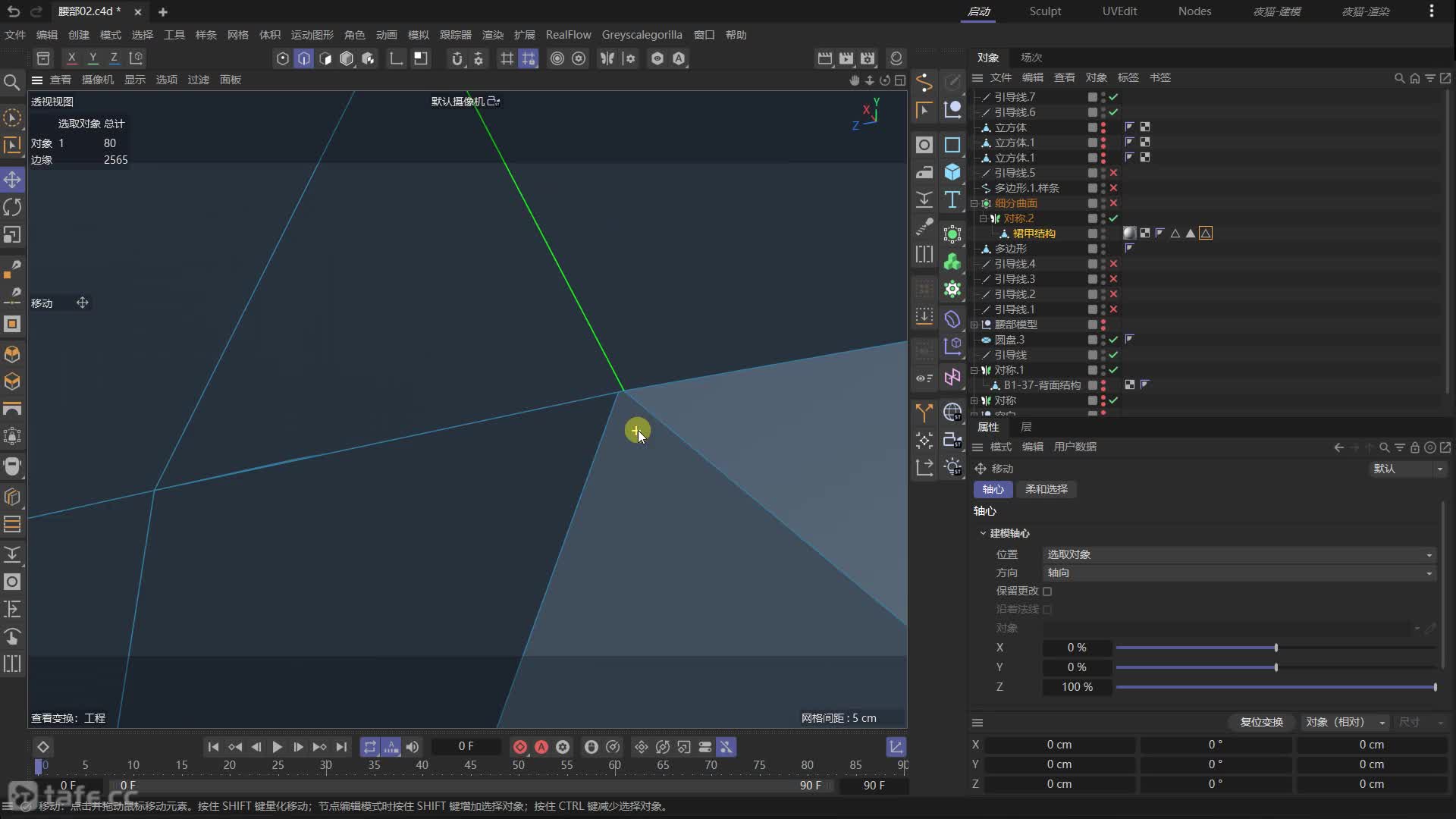Collapse the 细分曲面 tree node
This screenshot has height=819, width=1456.
974,203
